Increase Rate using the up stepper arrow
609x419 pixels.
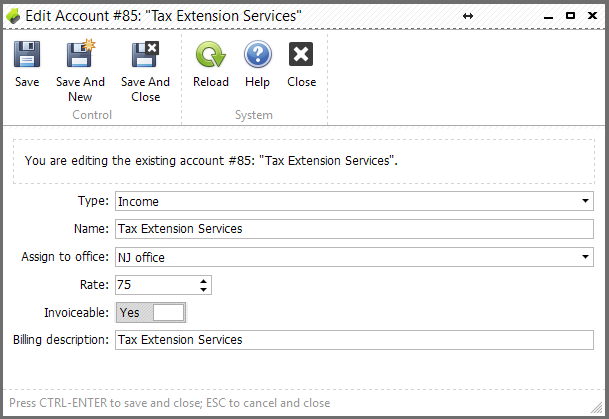tap(203, 281)
